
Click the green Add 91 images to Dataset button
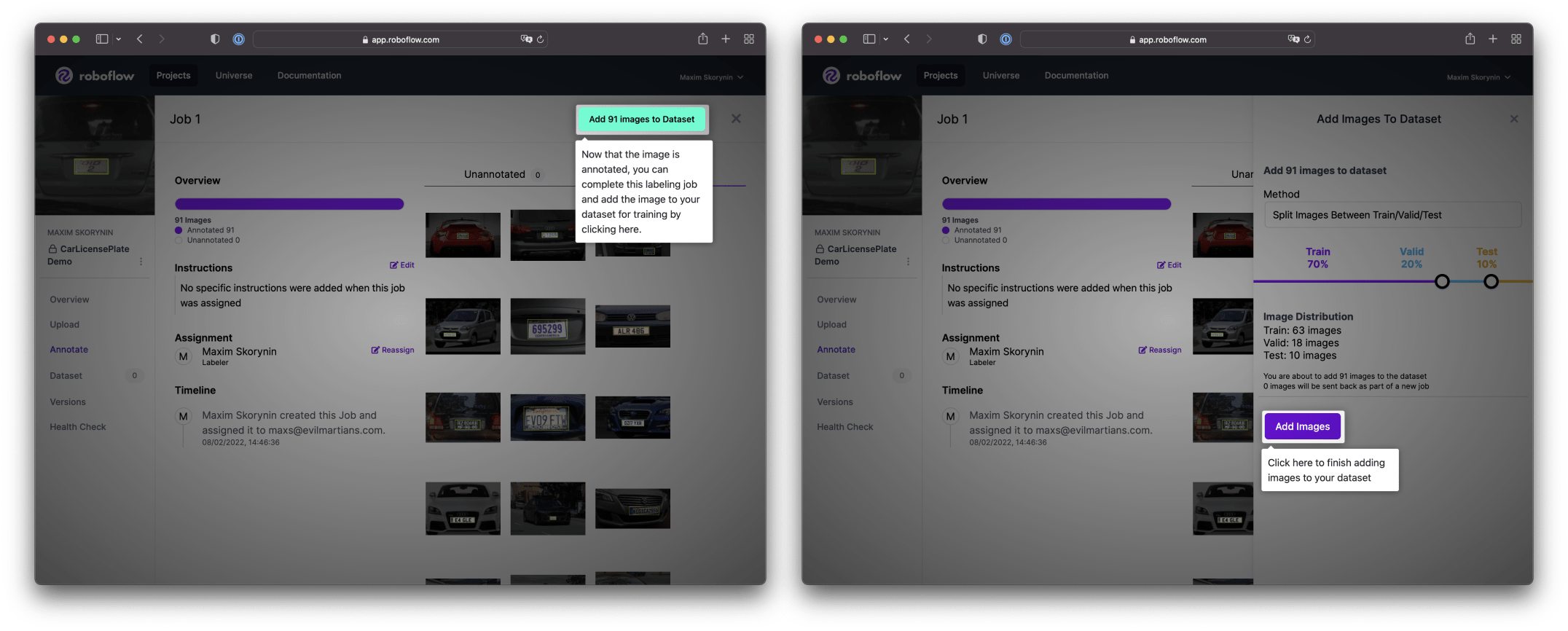(641, 119)
